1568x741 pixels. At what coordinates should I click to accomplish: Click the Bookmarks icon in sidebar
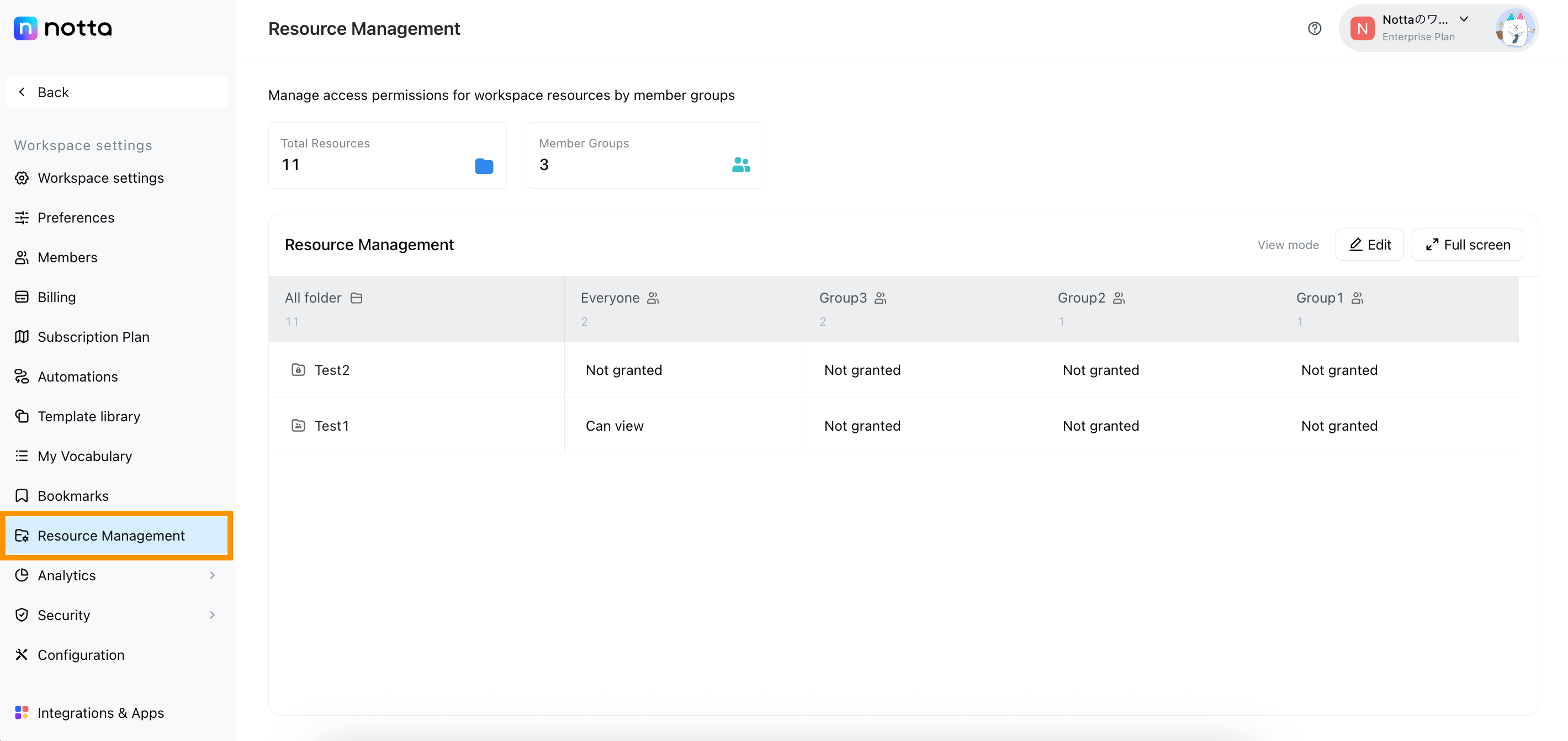[x=22, y=496]
